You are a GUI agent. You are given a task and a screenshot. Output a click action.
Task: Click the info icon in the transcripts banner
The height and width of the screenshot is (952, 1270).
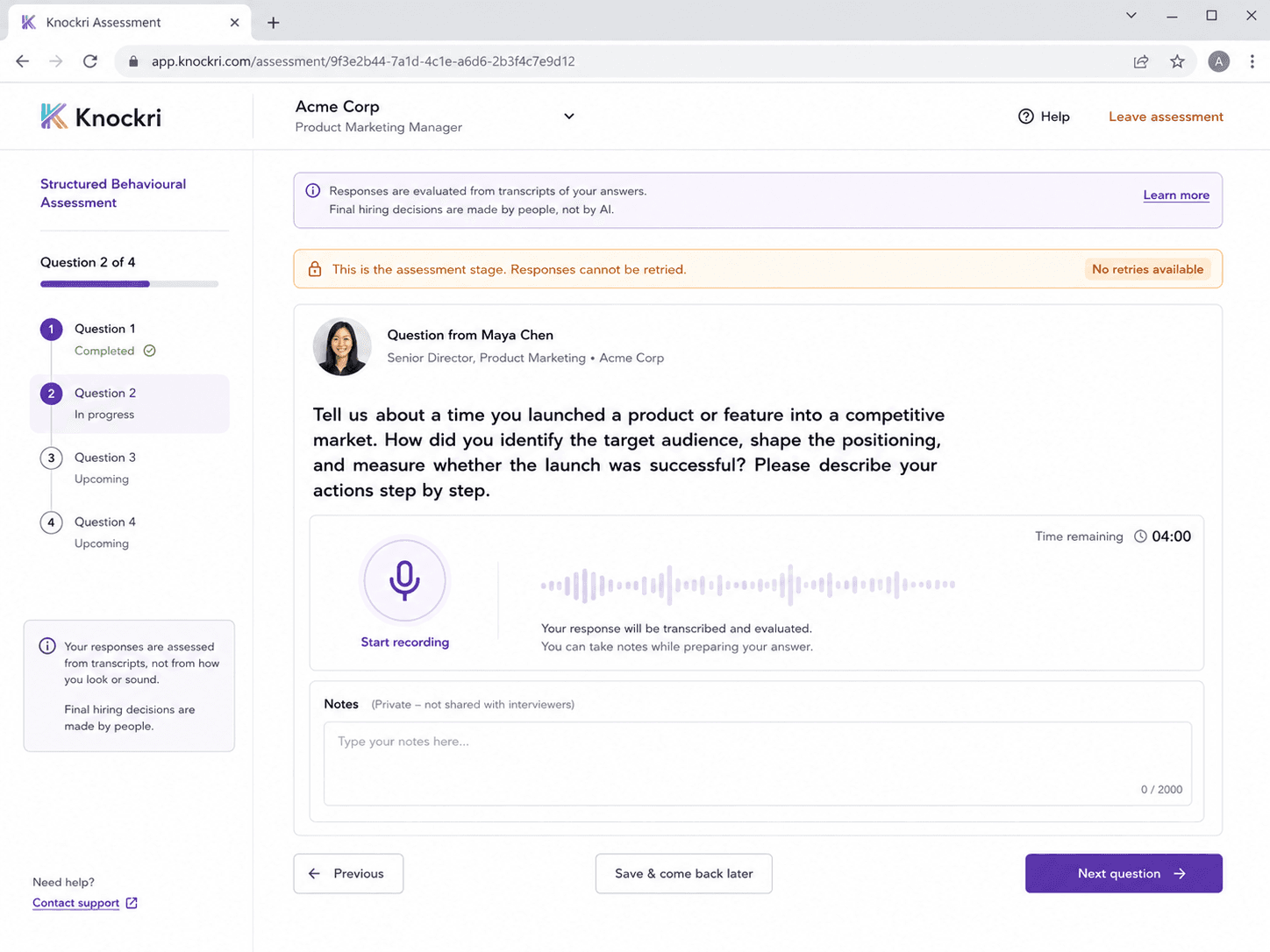312,190
